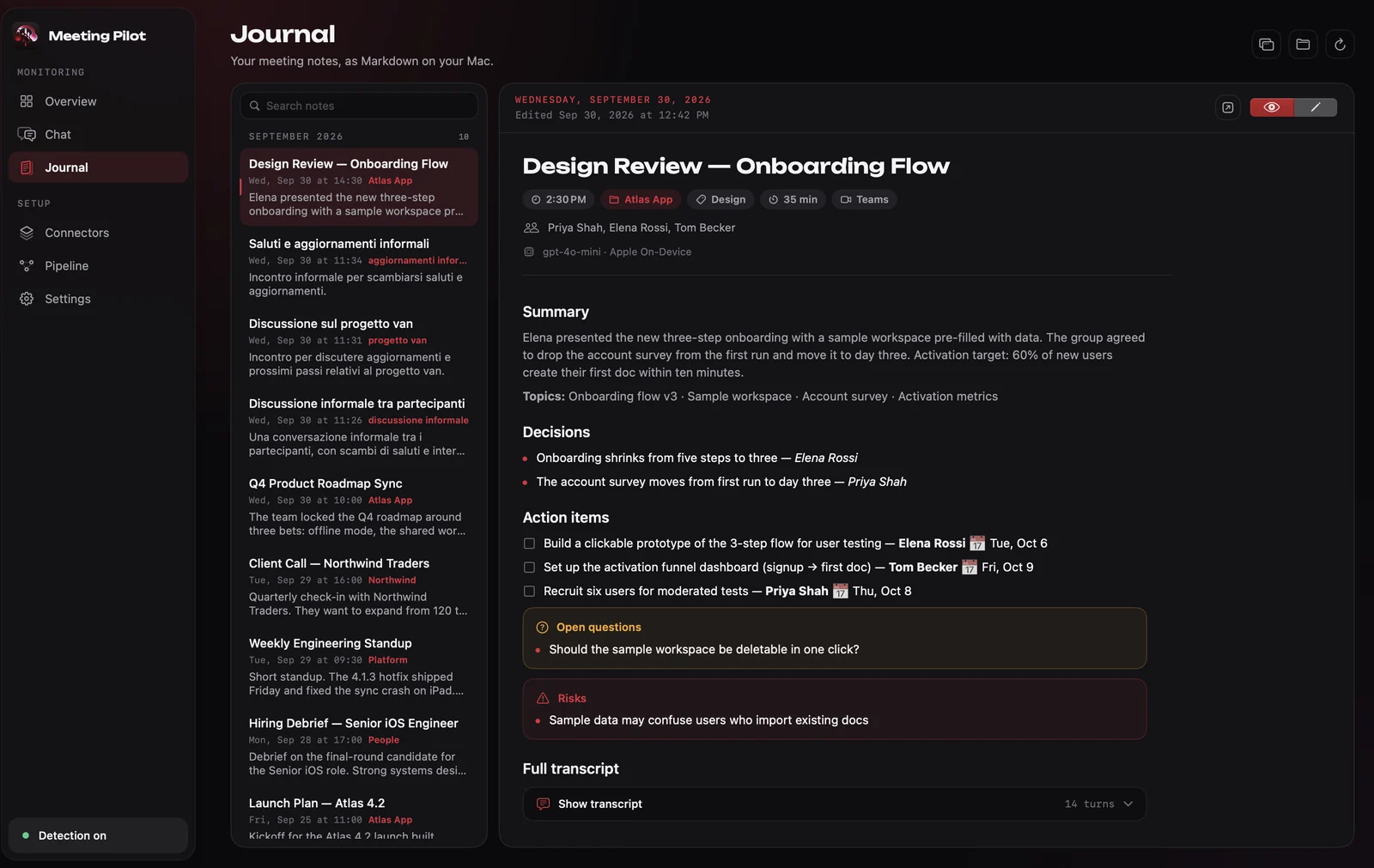Click decision about onboarding shrinking to three
This screenshot has height=868, width=1374.
point(696,458)
